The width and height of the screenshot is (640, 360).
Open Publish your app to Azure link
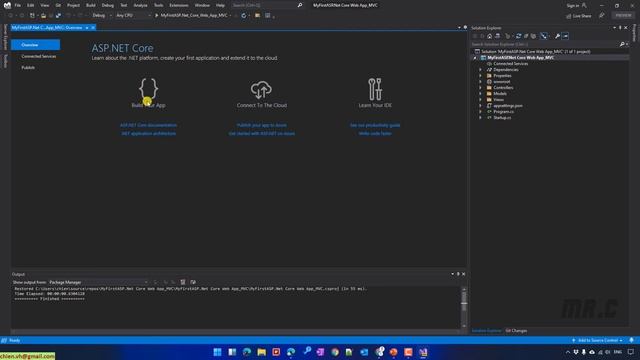(261, 125)
